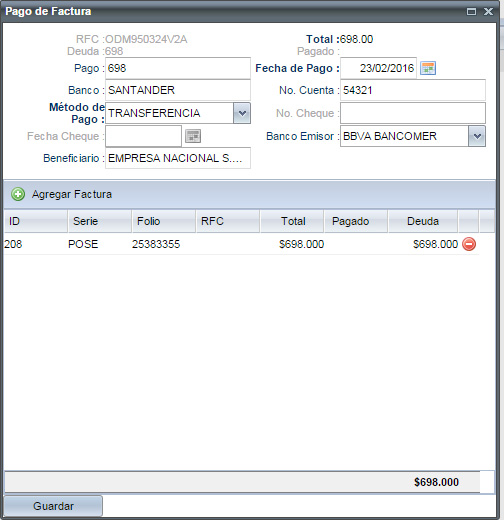Click the Banco field containing SANTANDER
Viewport: 504px width, 520px height.
(x=178, y=90)
